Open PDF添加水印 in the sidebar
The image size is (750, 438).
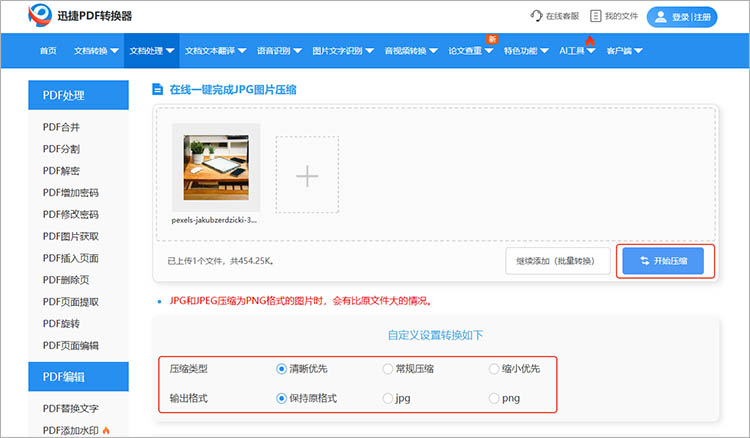tap(70, 430)
